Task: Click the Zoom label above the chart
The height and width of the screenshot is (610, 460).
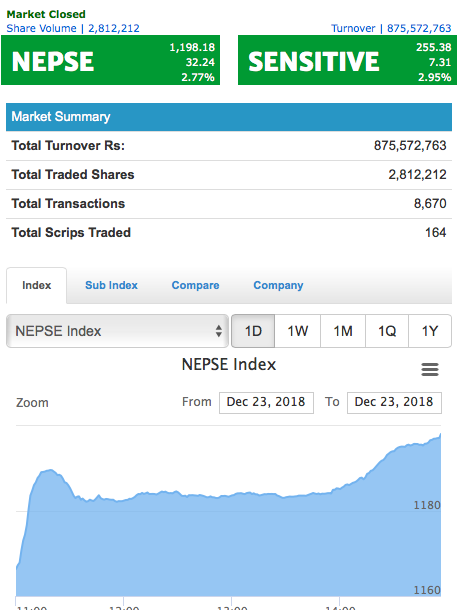Action: [32, 403]
